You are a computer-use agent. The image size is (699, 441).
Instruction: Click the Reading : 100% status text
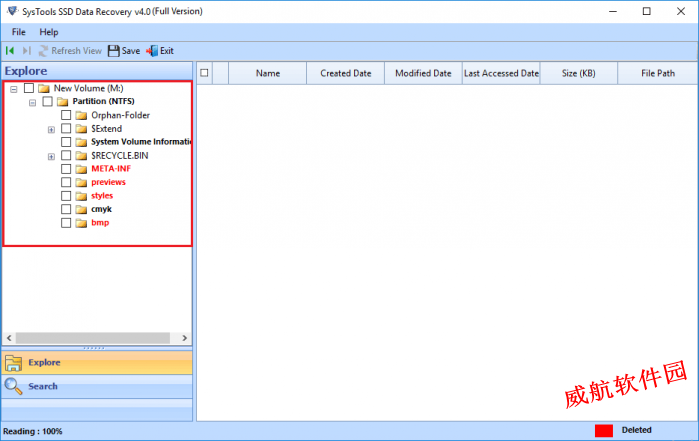(33, 431)
